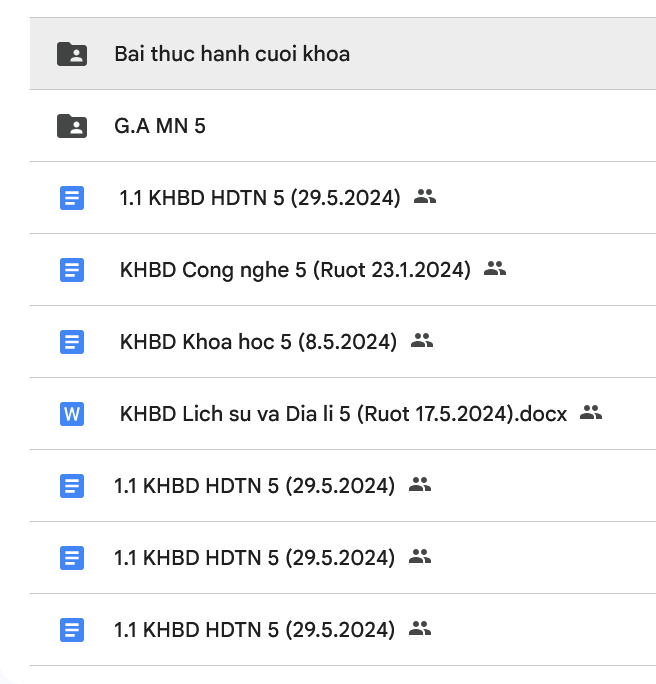The image size is (656, 684).
Task: Open the 1.1 KHBD HDTN 5 file directly under G.A MN 5
Action: [260, 198]
